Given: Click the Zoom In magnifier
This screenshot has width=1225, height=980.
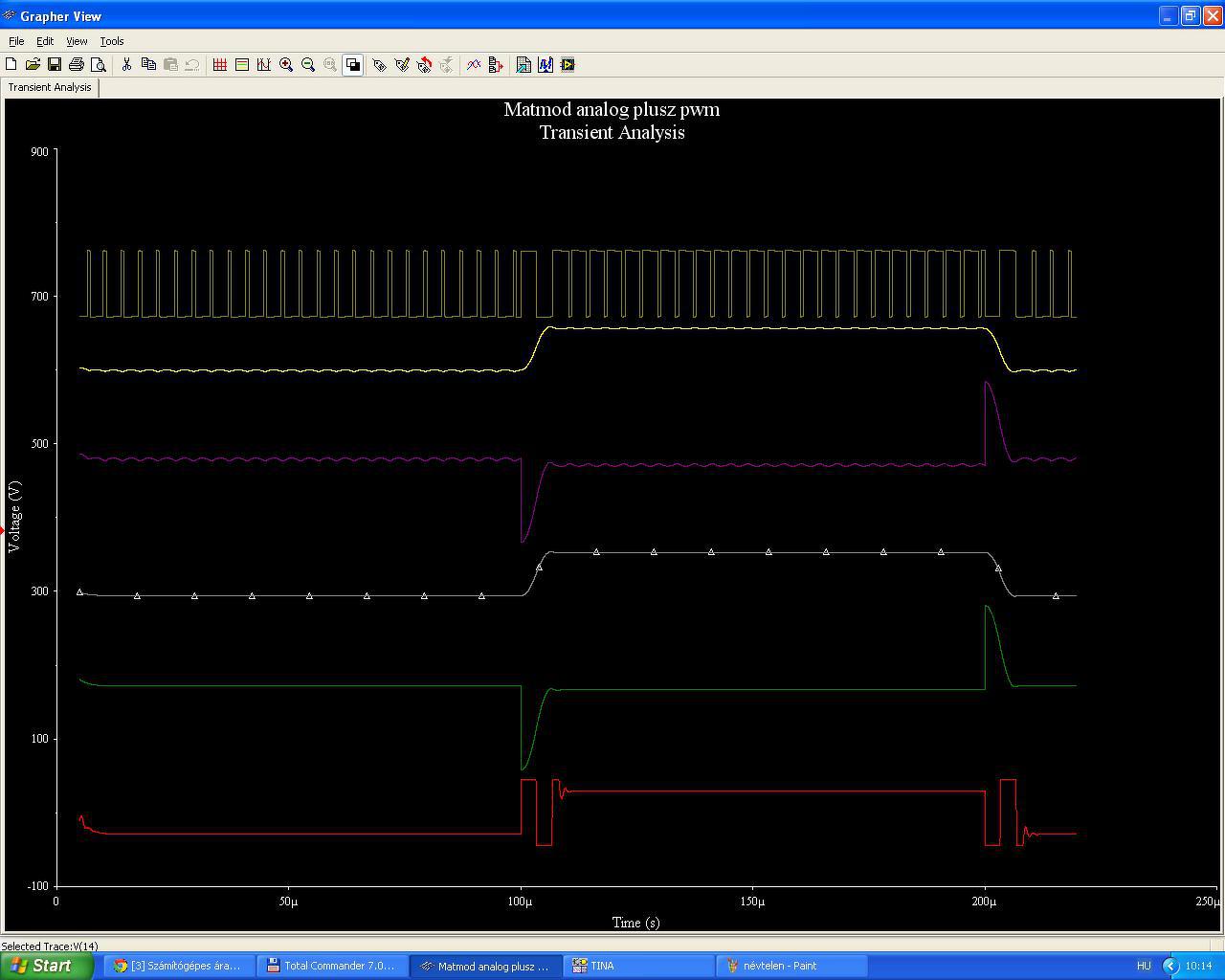Looking at the screenshot, I should 286,64.
